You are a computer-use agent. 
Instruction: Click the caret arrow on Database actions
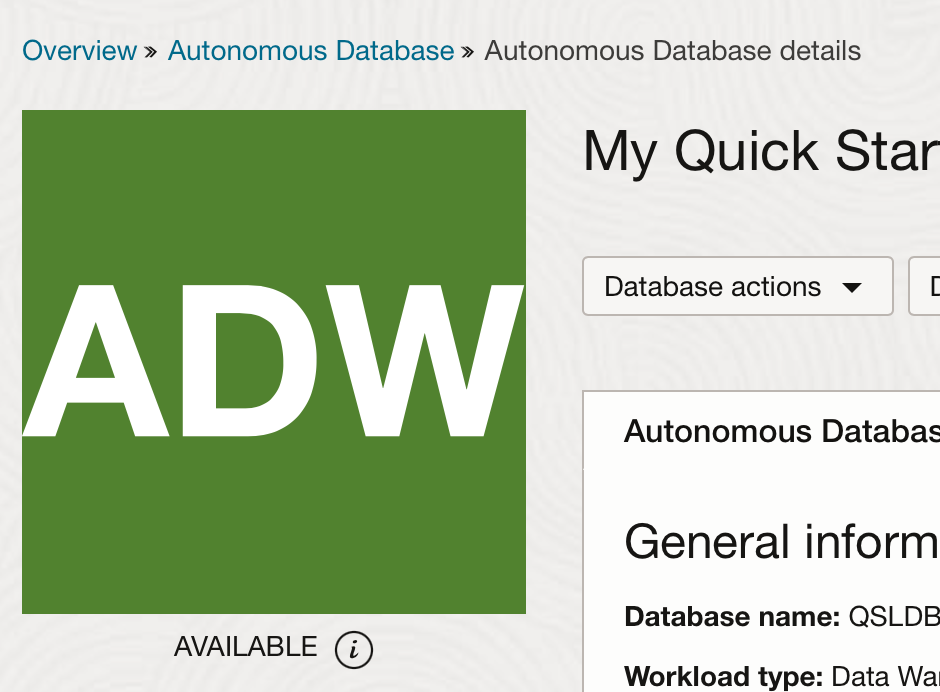point(852,288)
